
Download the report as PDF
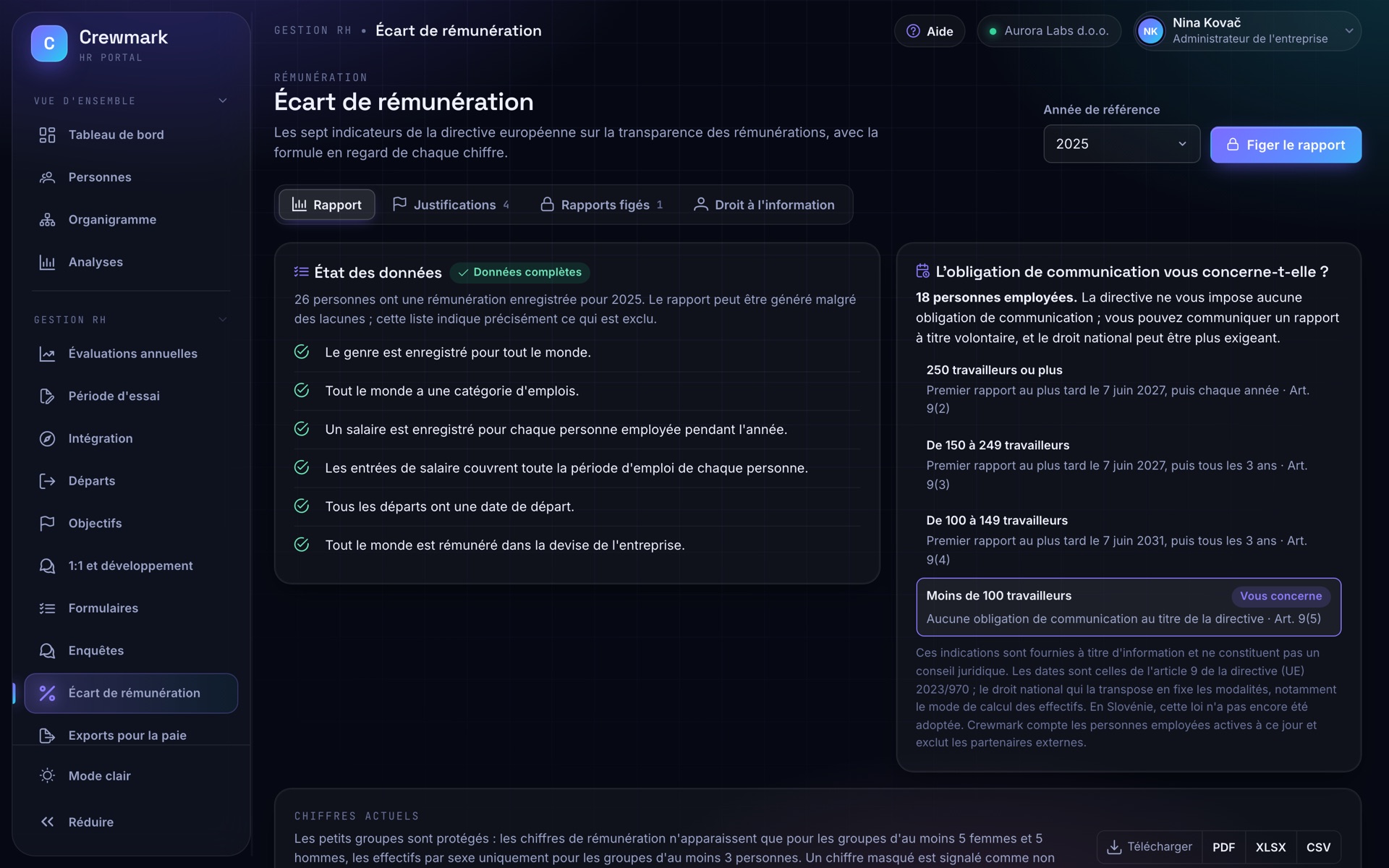tap(1223, 847)
